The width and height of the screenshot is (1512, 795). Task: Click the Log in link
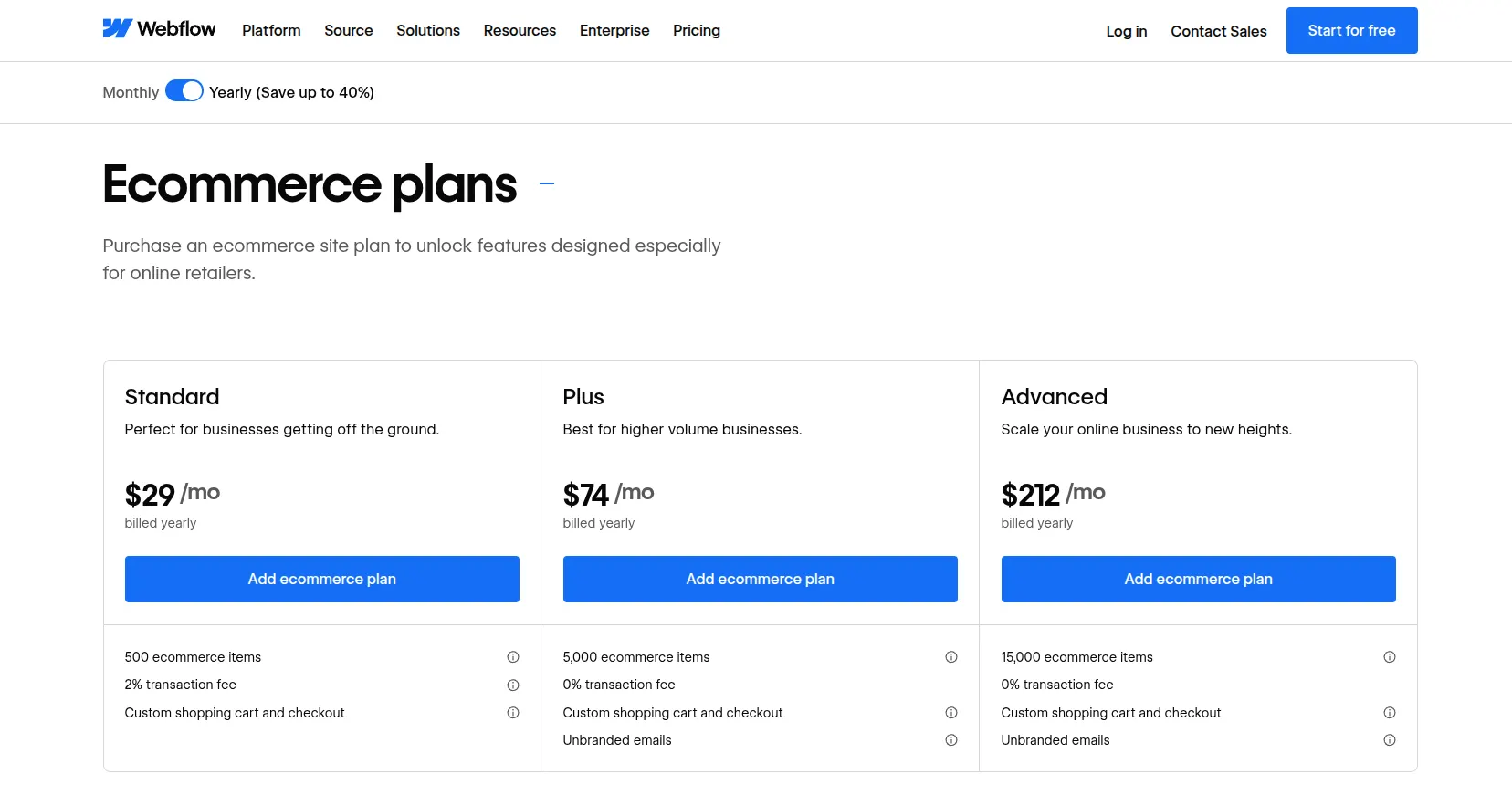click(x=1127, y=31)
